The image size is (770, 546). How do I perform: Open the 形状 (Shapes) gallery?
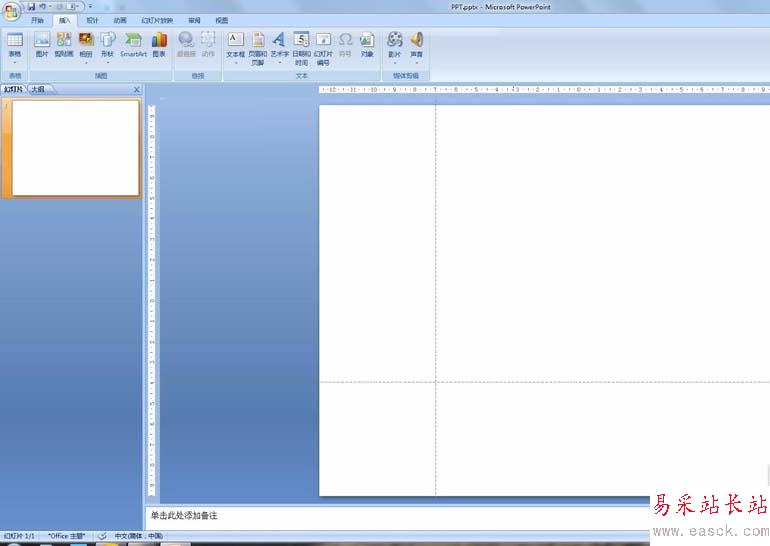click(108, 47)
